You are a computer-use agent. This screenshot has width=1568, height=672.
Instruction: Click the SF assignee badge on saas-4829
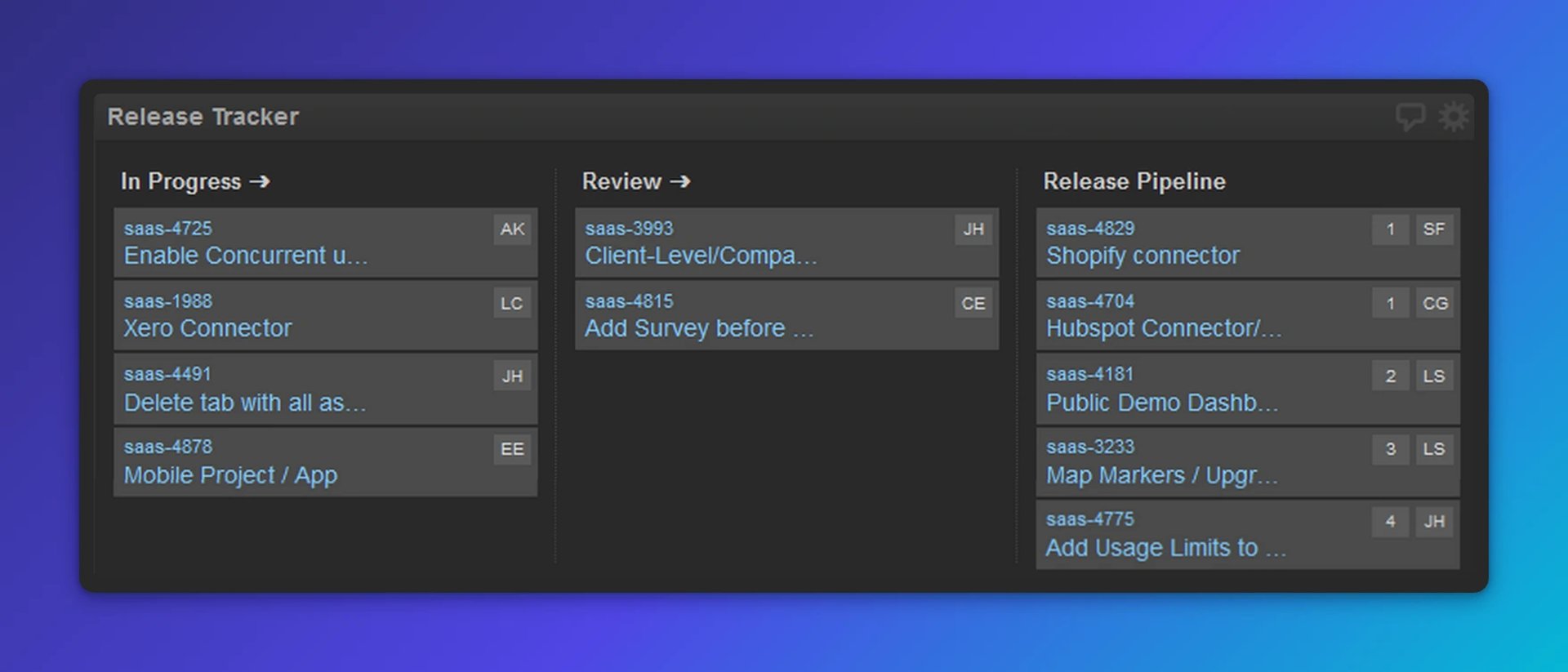(x=1434, y=229)
